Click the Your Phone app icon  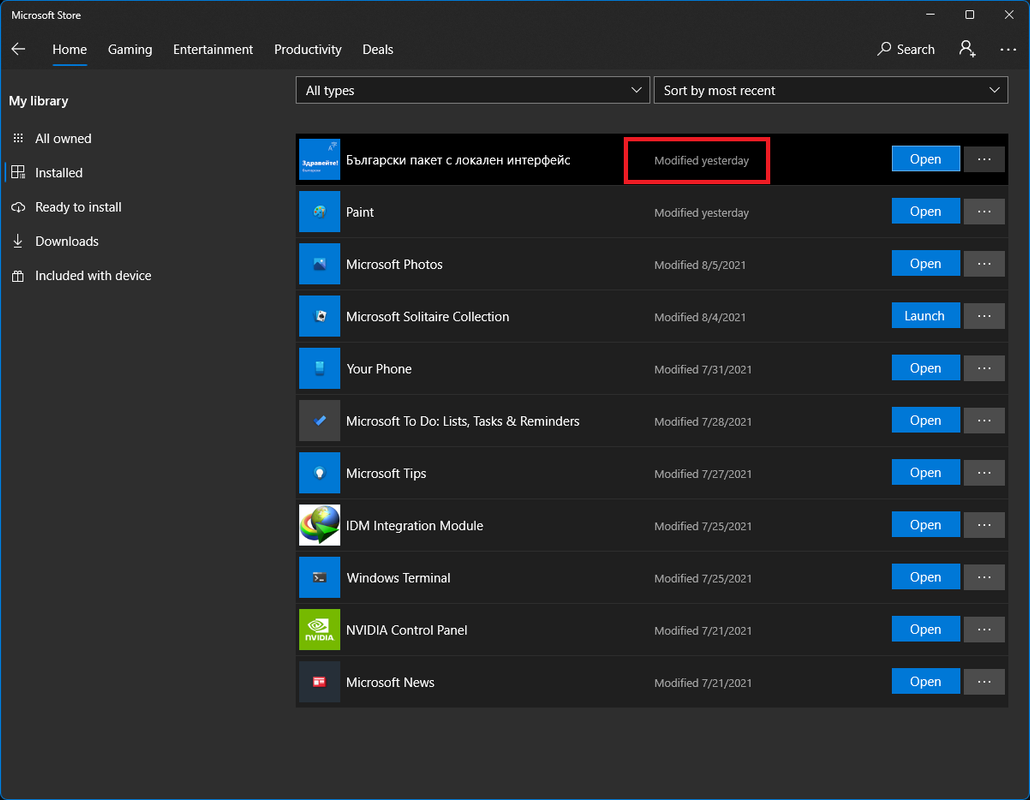pos(319,368)
